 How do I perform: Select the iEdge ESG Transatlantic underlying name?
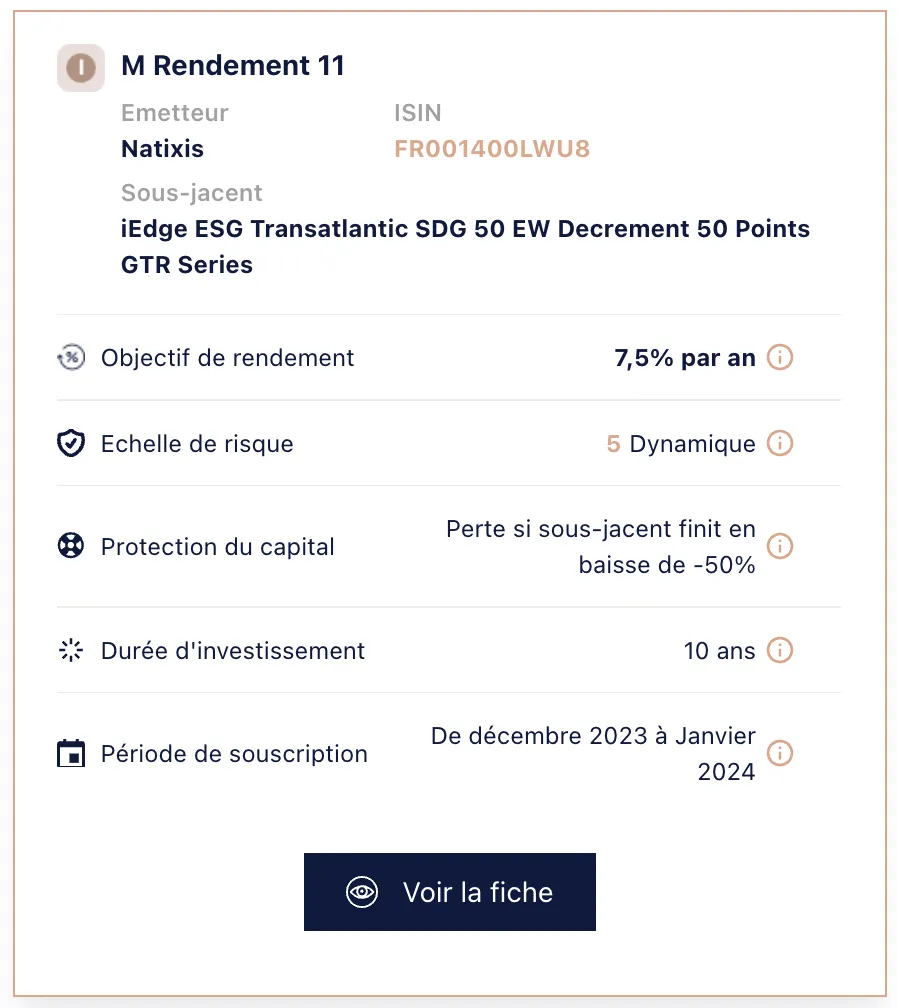coord(465,229)
